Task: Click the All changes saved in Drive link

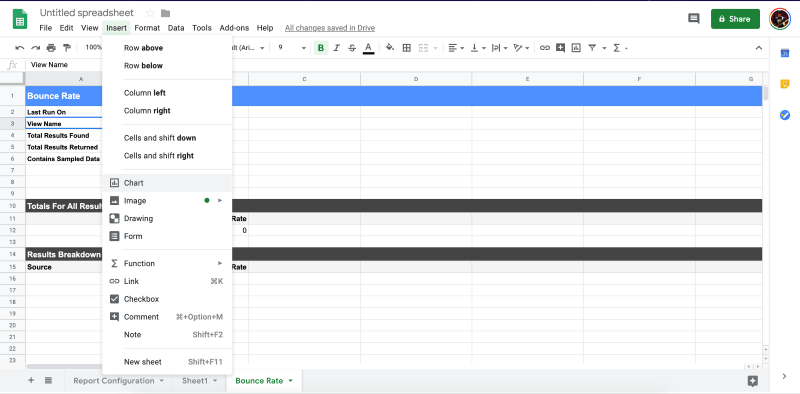Action: (330, 28)
